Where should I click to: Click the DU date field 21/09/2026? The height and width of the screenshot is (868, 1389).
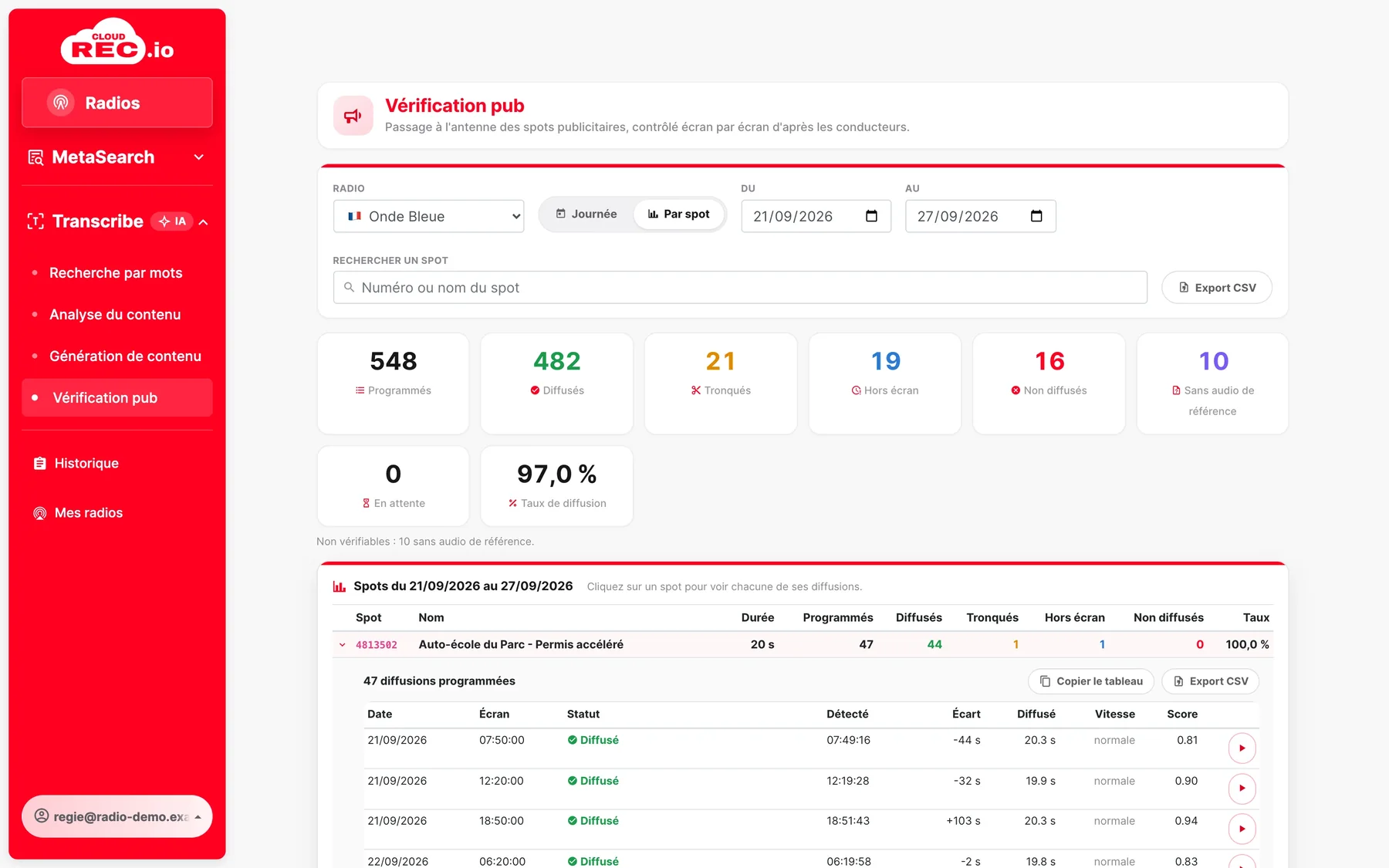[816, 216]
